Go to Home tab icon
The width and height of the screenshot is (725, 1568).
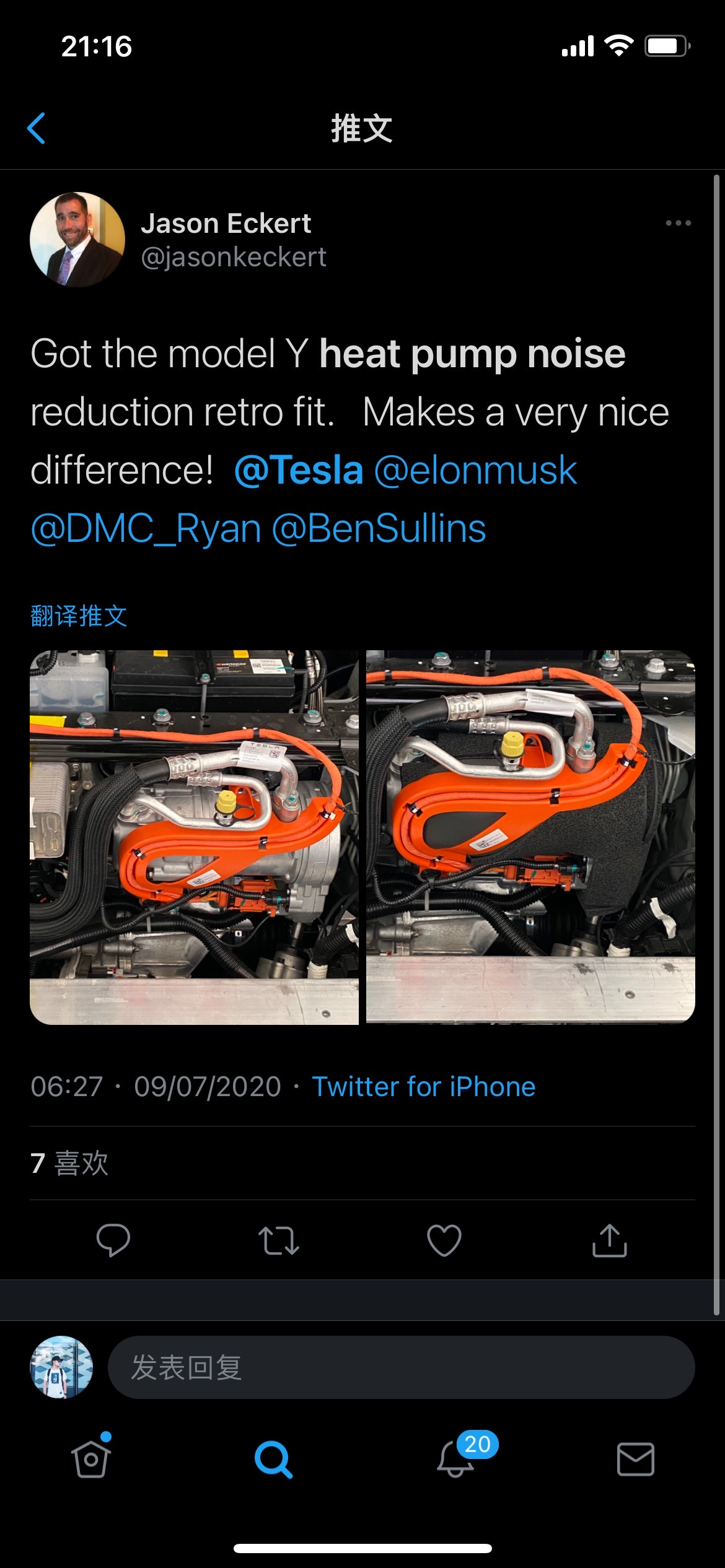point(91,1459)
